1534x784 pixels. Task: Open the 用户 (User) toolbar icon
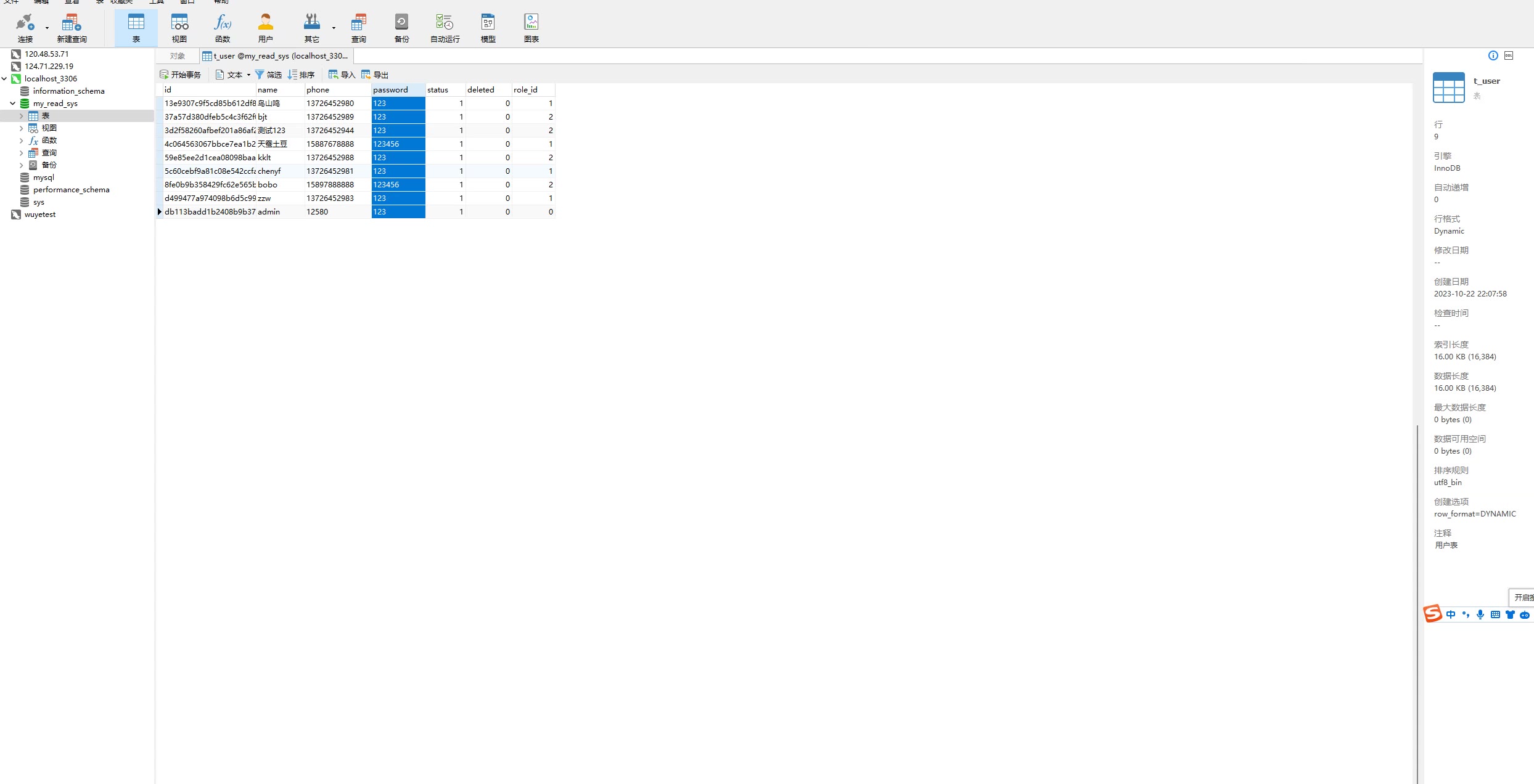tap(266, 28)
